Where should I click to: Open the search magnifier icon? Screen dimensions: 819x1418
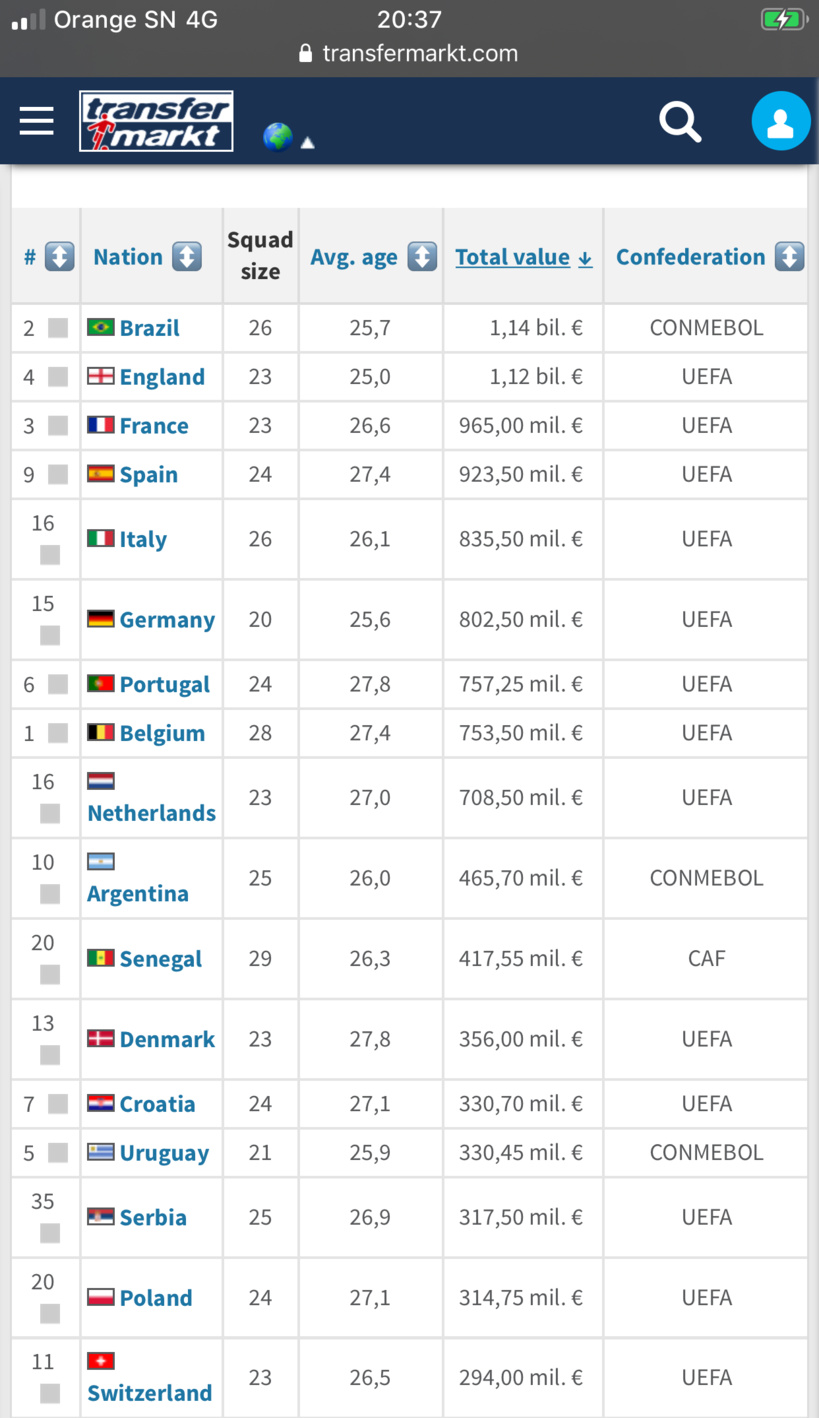point(681,121)
